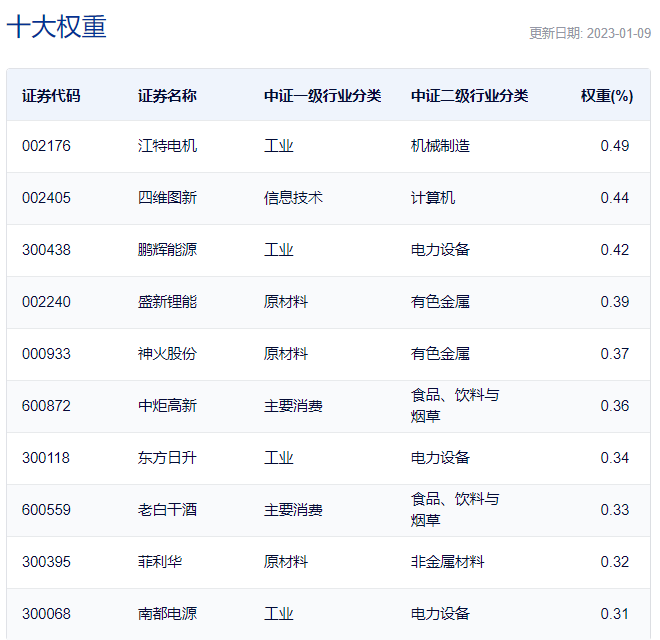Click weight value 0.32
660x640 pixels.
tap(615, 562)
